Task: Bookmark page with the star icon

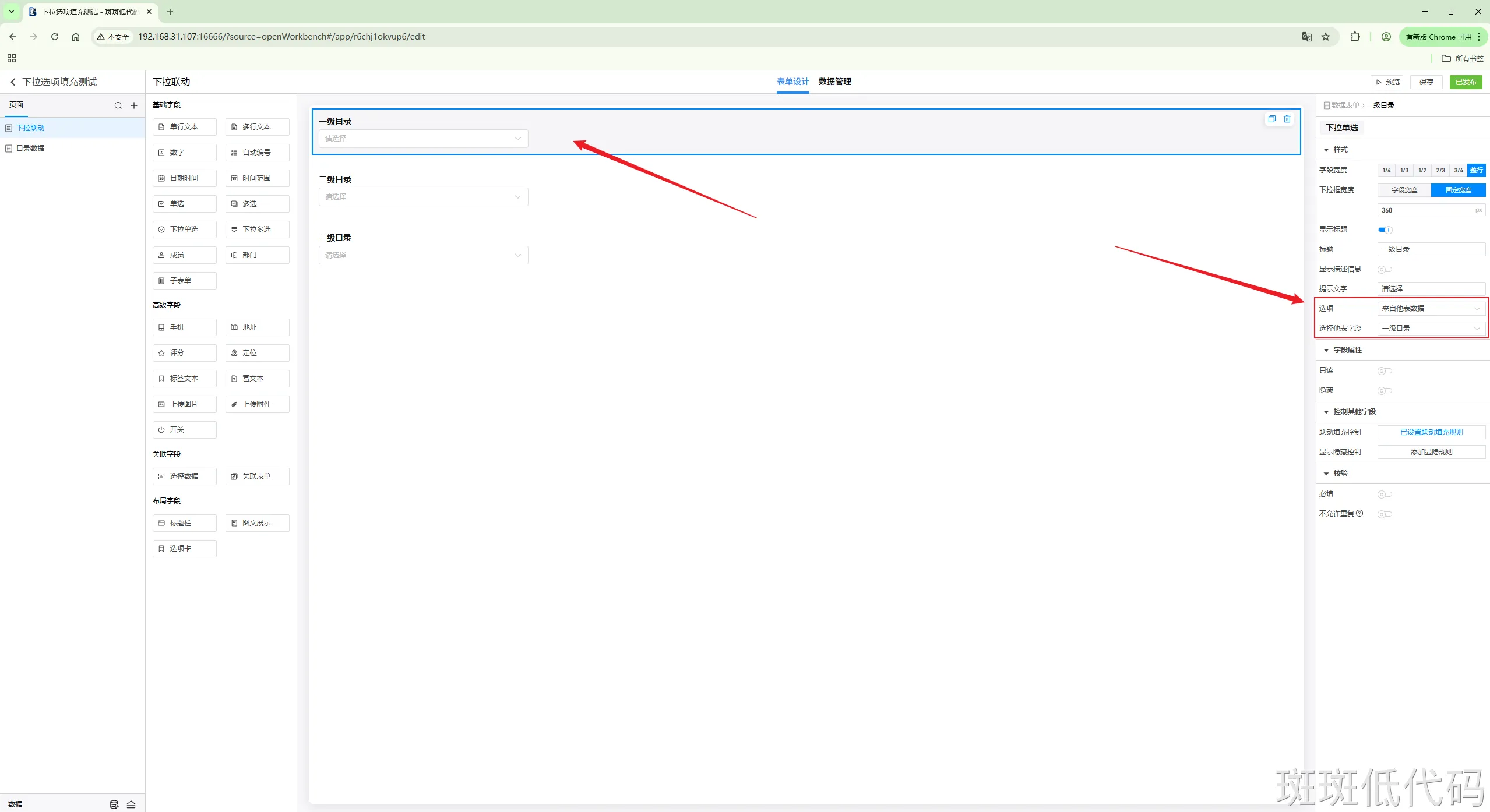Action: point(1326,37)
